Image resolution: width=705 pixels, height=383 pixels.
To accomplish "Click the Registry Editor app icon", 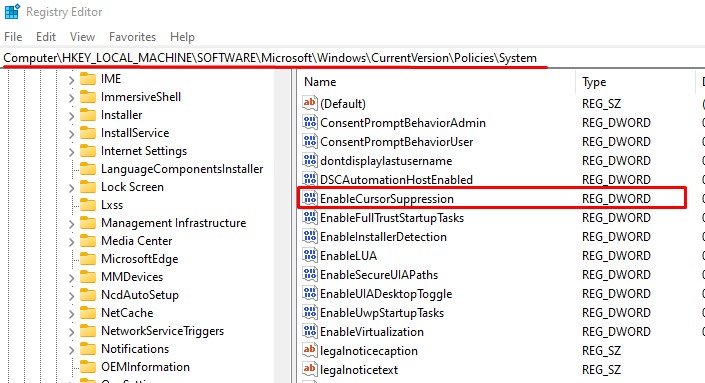I will point(12,12).
